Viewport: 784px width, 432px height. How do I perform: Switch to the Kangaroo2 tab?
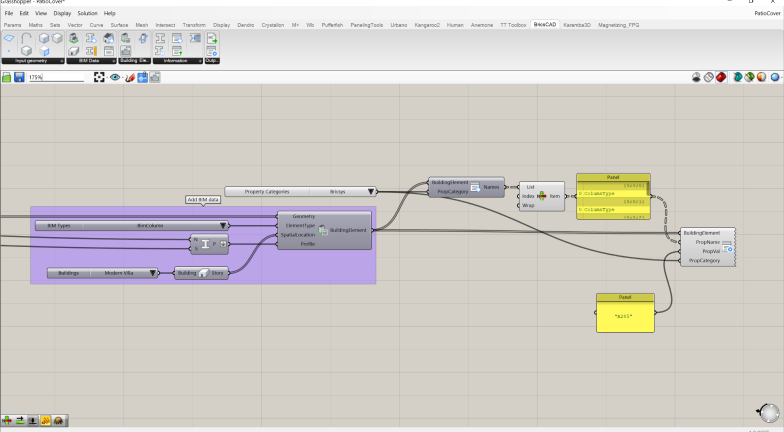click(x=427, y=25)
